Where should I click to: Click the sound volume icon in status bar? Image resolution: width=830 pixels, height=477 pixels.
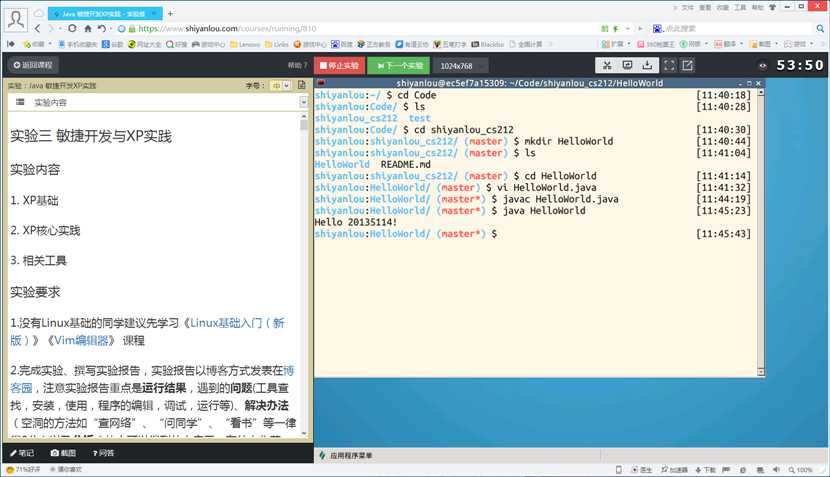776,470
